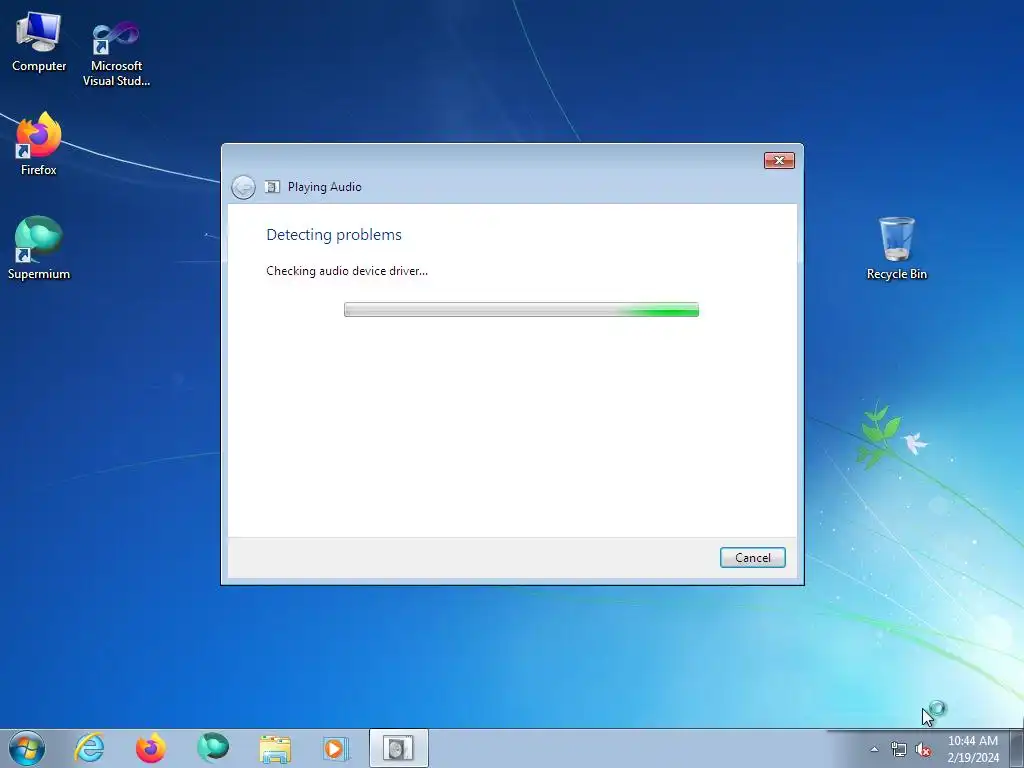Select the Computer desktop icon

click(x=39, y=42)
